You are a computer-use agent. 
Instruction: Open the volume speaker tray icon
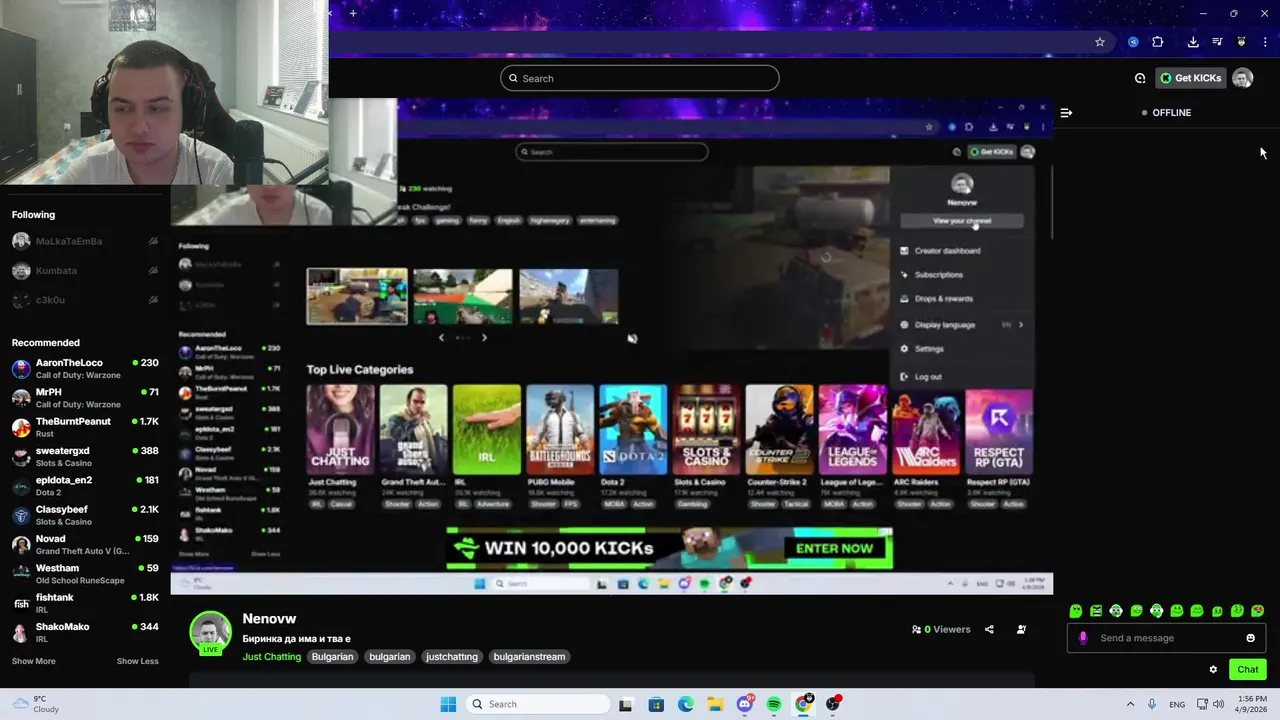pyautogui.click(x=1218, y=704)
